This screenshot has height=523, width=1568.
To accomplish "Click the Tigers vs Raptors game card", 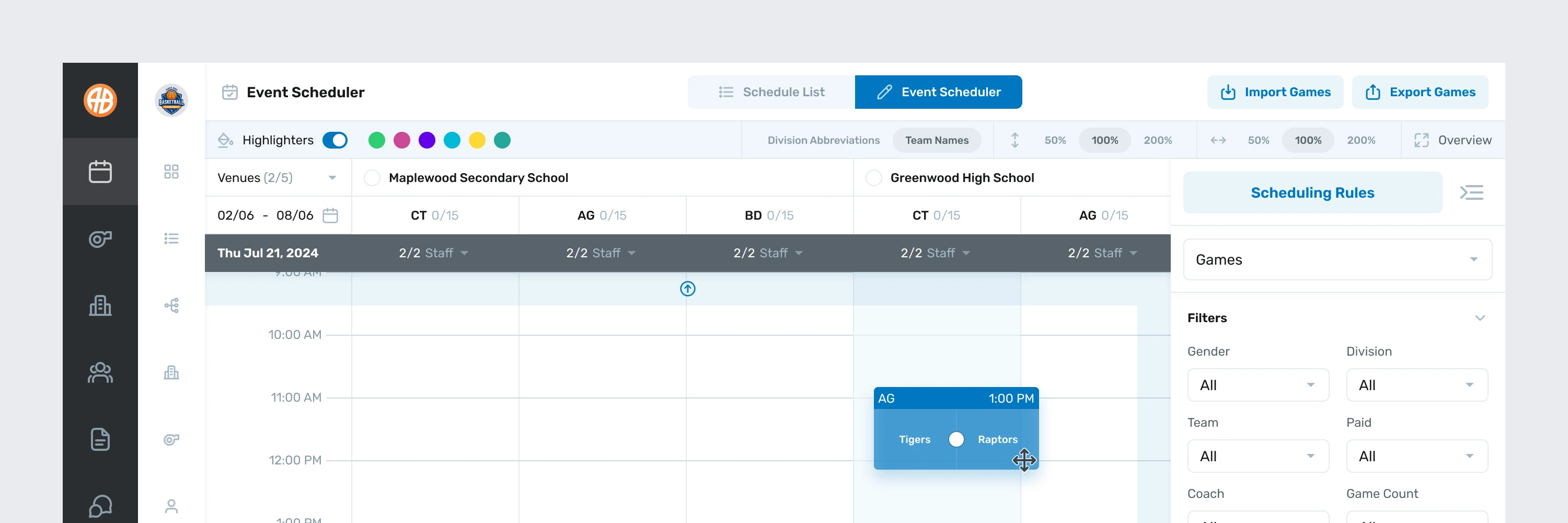I will coord(955,429).
